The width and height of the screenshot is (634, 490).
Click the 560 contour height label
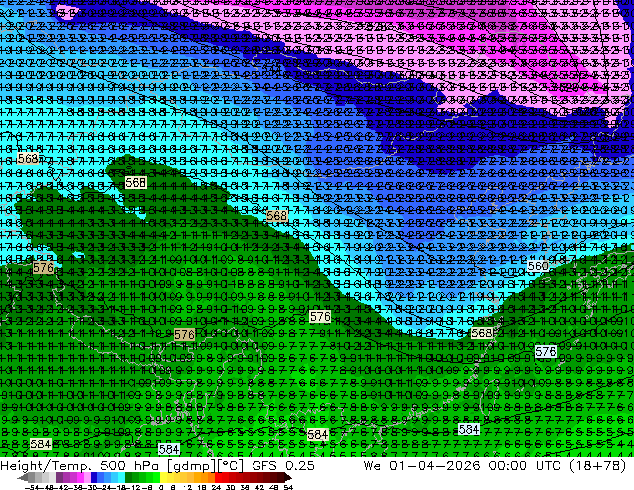[x=538, y=266]
